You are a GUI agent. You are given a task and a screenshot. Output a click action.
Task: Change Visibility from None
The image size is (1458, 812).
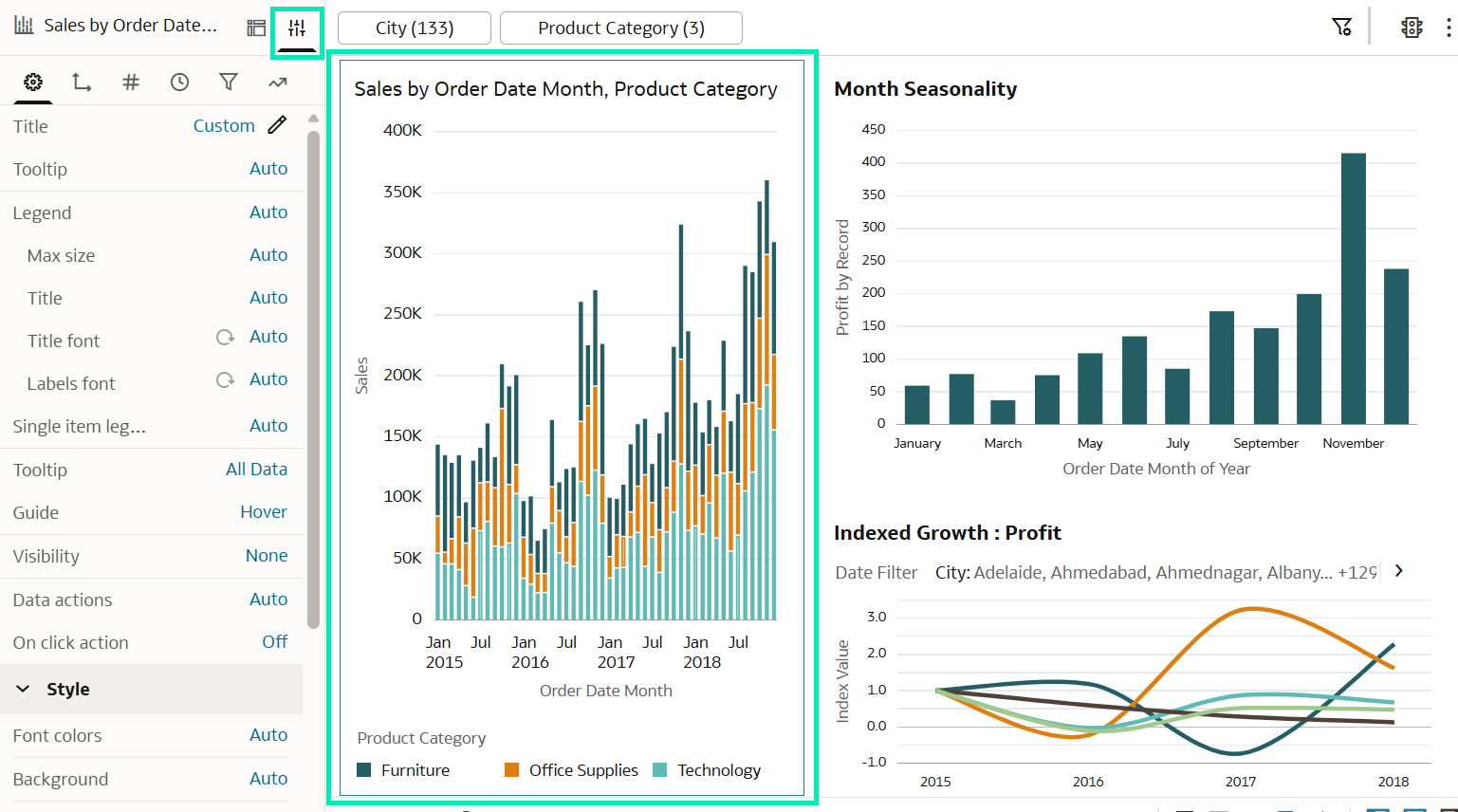(267, 556)
